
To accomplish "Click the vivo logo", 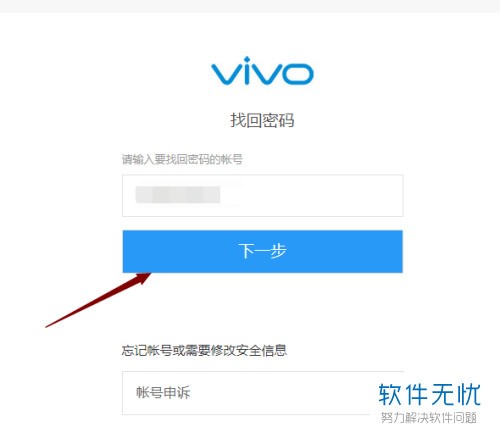I will click(262, 70).
